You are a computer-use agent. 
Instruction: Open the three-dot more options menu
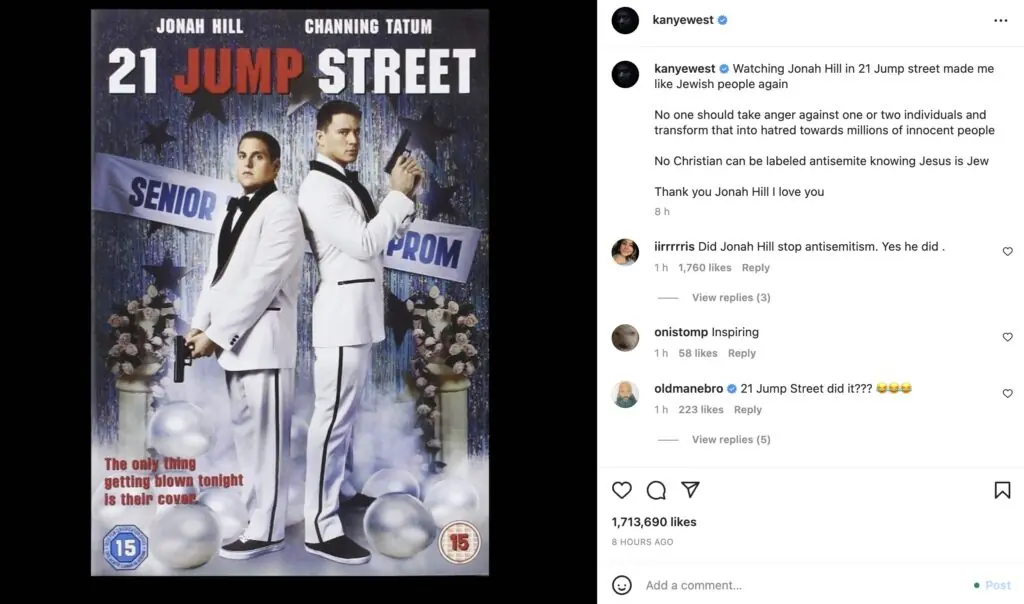coord(1000,20)
